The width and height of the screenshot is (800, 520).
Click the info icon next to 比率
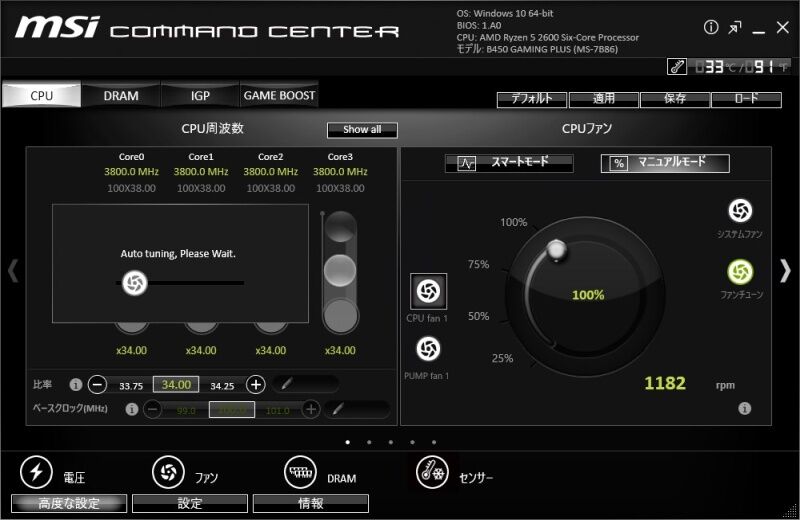(x=76, y=385)
